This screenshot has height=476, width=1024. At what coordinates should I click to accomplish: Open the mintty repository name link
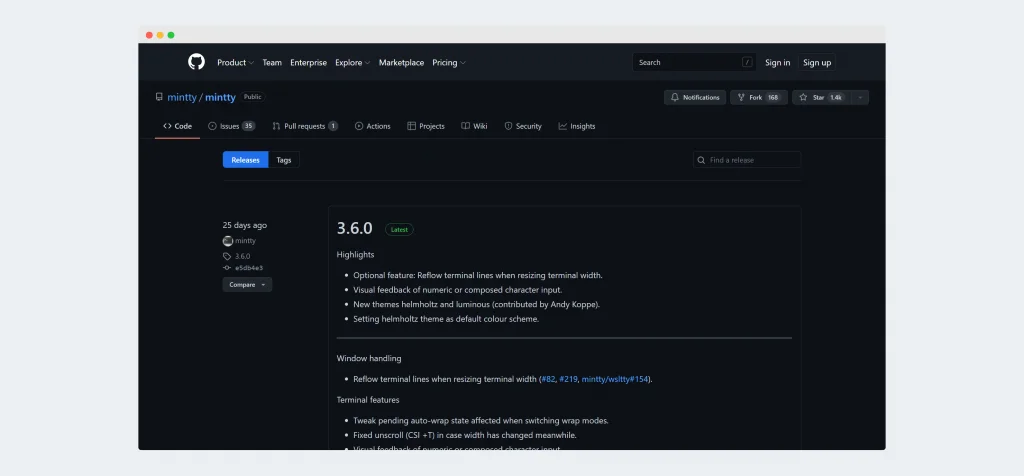click(x=220, y=97)
